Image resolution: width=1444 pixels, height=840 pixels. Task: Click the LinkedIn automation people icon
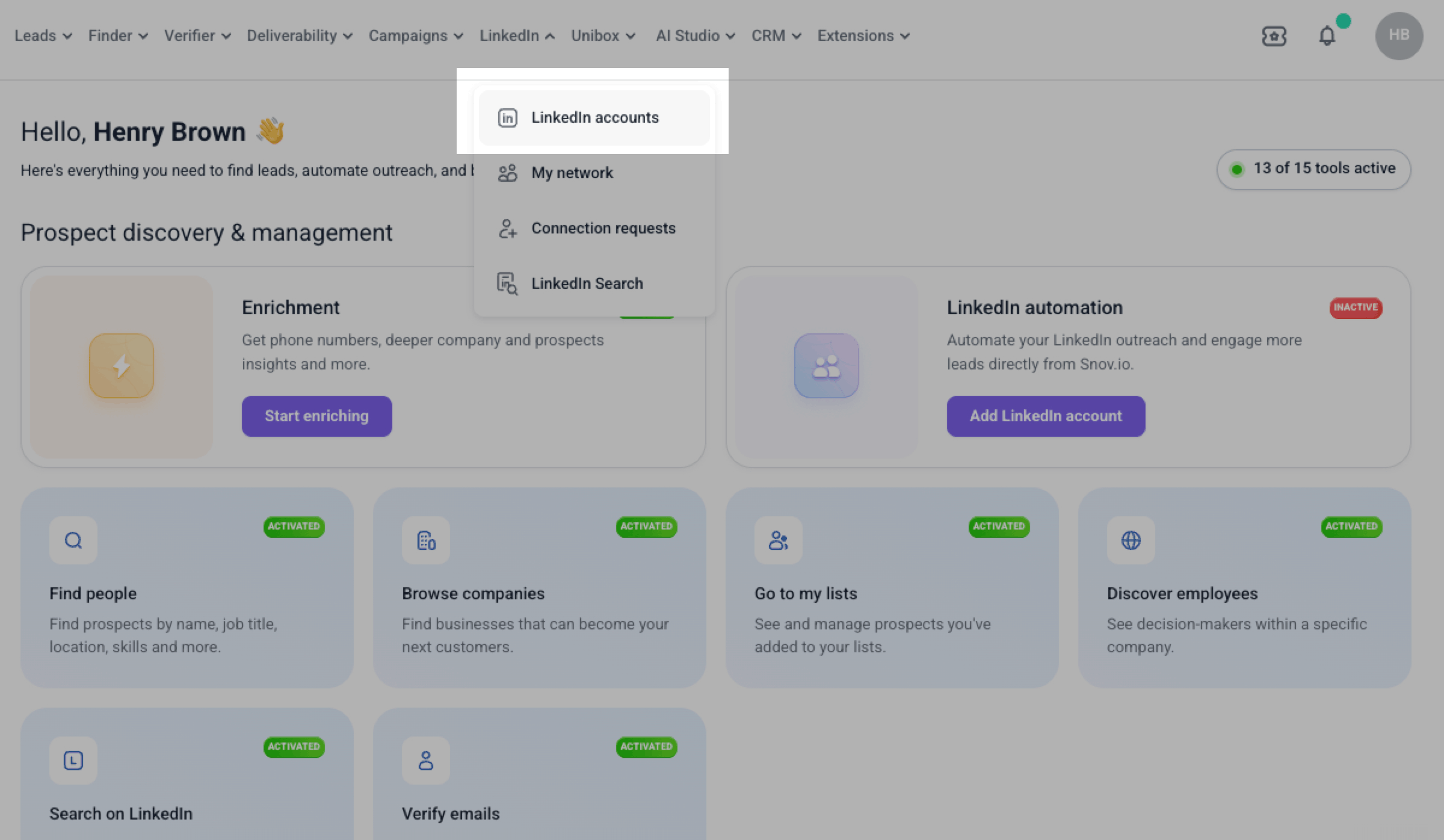(827, 366)
